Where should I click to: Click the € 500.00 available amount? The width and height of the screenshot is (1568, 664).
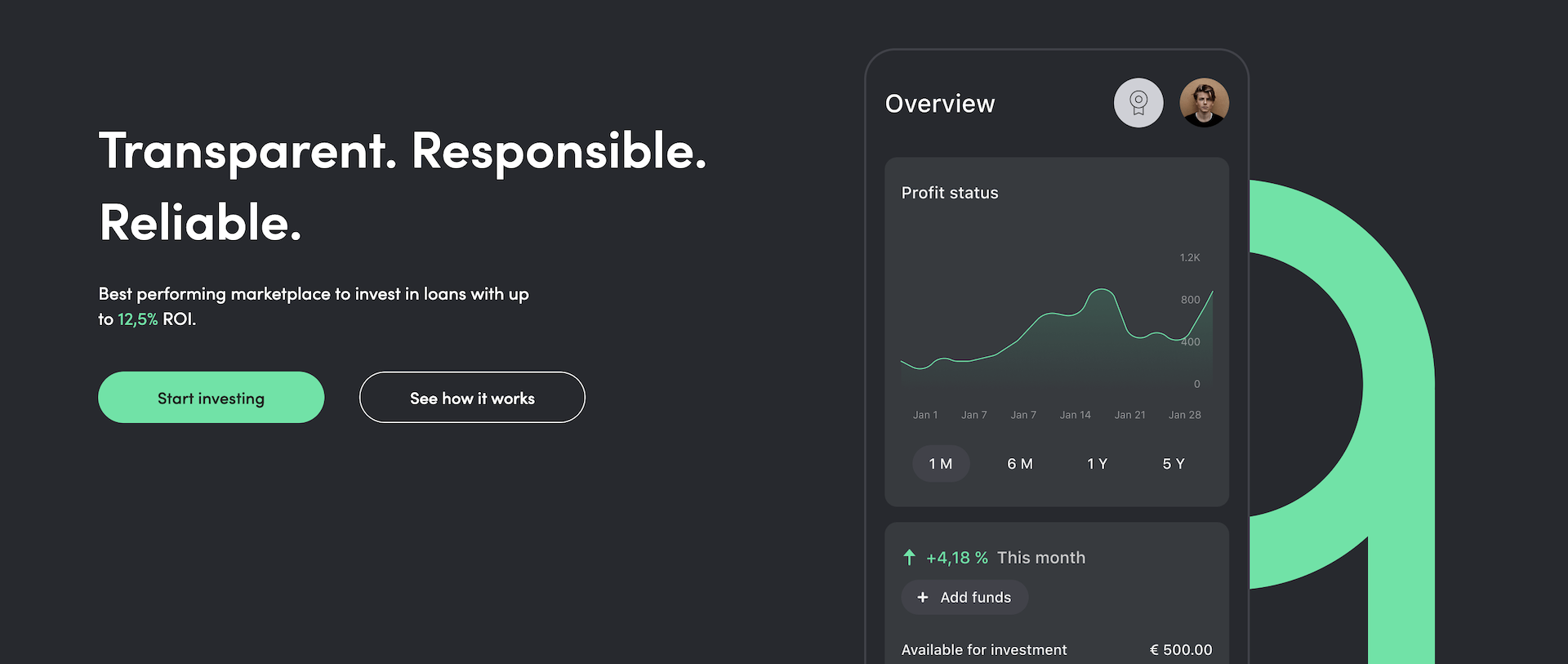point(1181,650)
